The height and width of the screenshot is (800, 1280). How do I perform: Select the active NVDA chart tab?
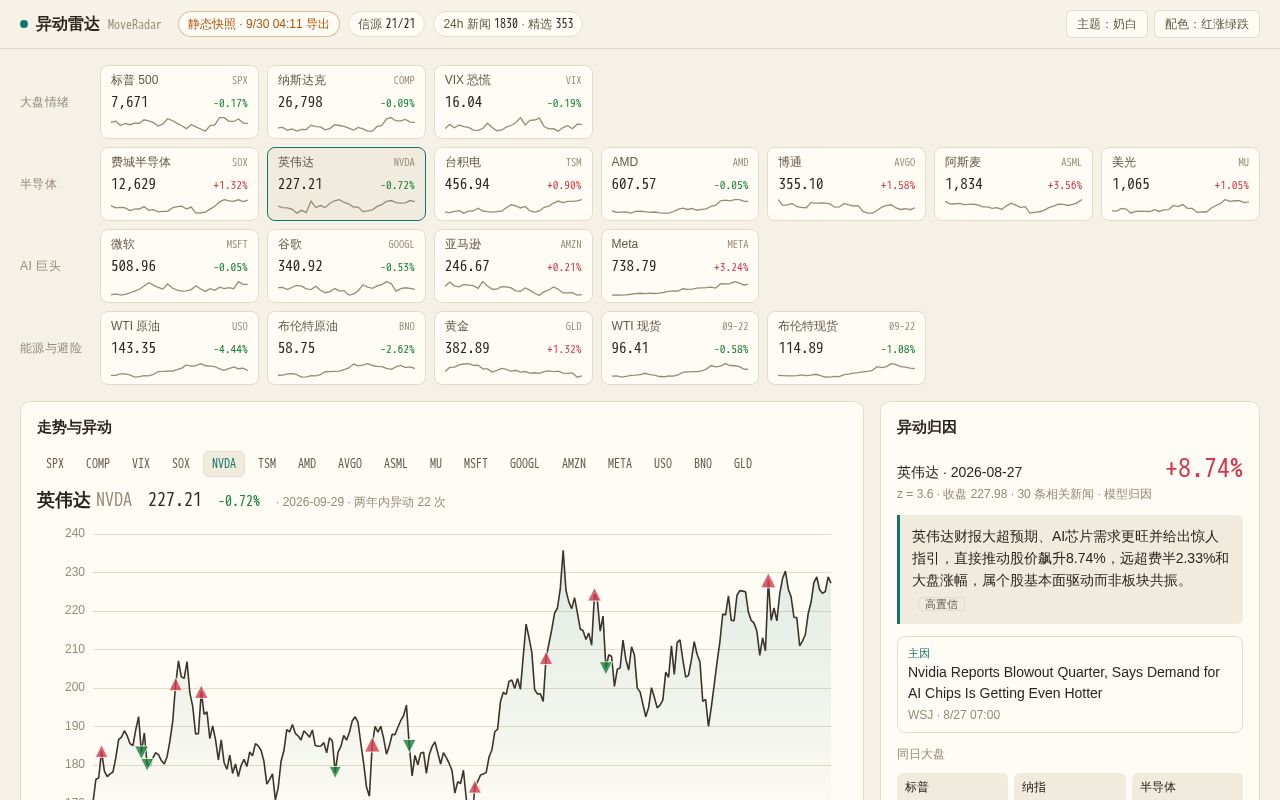pyautogui.click(x=224, y=464)
